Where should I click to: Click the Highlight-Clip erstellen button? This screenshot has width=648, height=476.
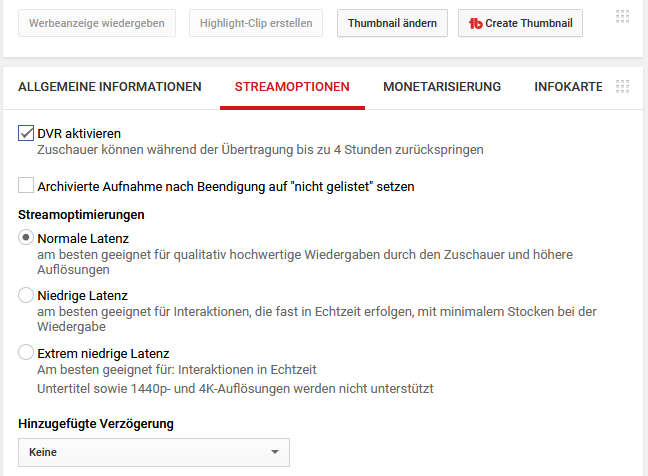tap(256, 23)
